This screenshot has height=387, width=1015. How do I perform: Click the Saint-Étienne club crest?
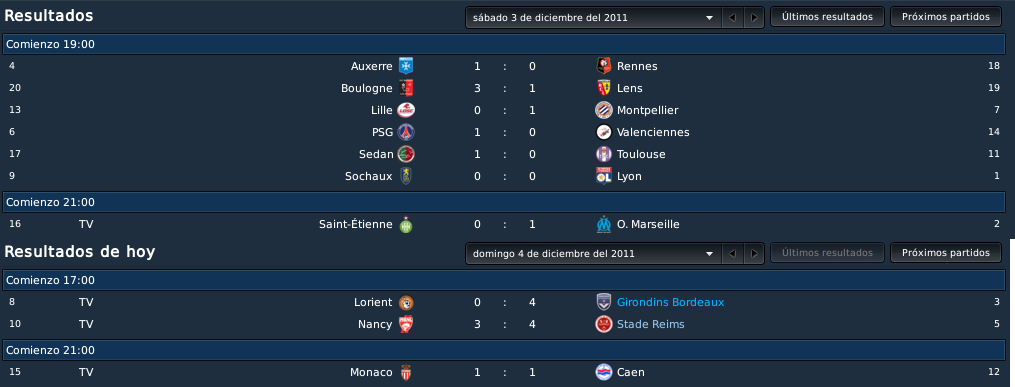click(x=406, y=225)
